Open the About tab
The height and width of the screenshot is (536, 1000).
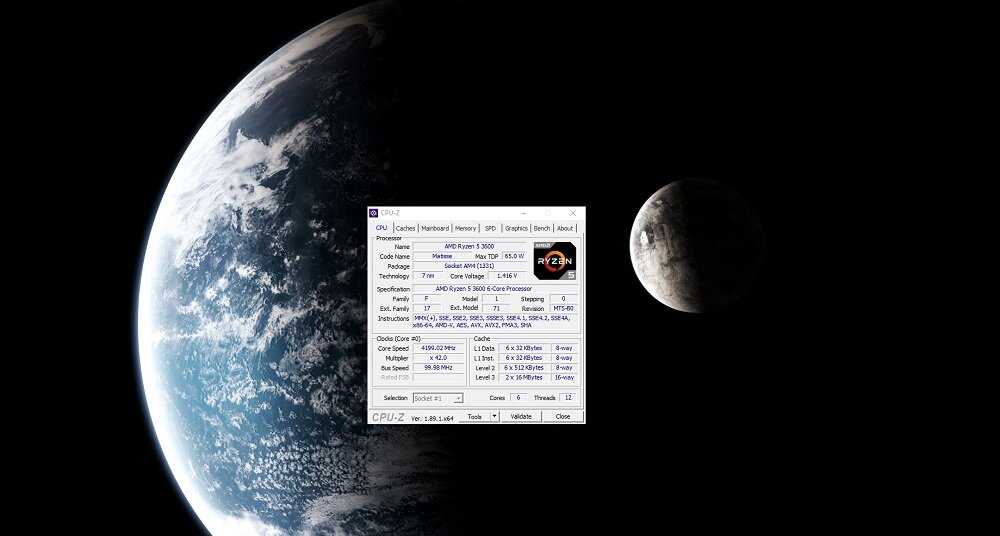565,228
